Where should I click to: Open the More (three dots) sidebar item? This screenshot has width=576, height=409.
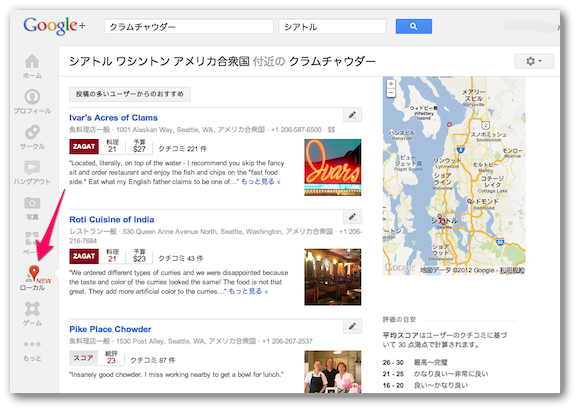coord(32,350)
